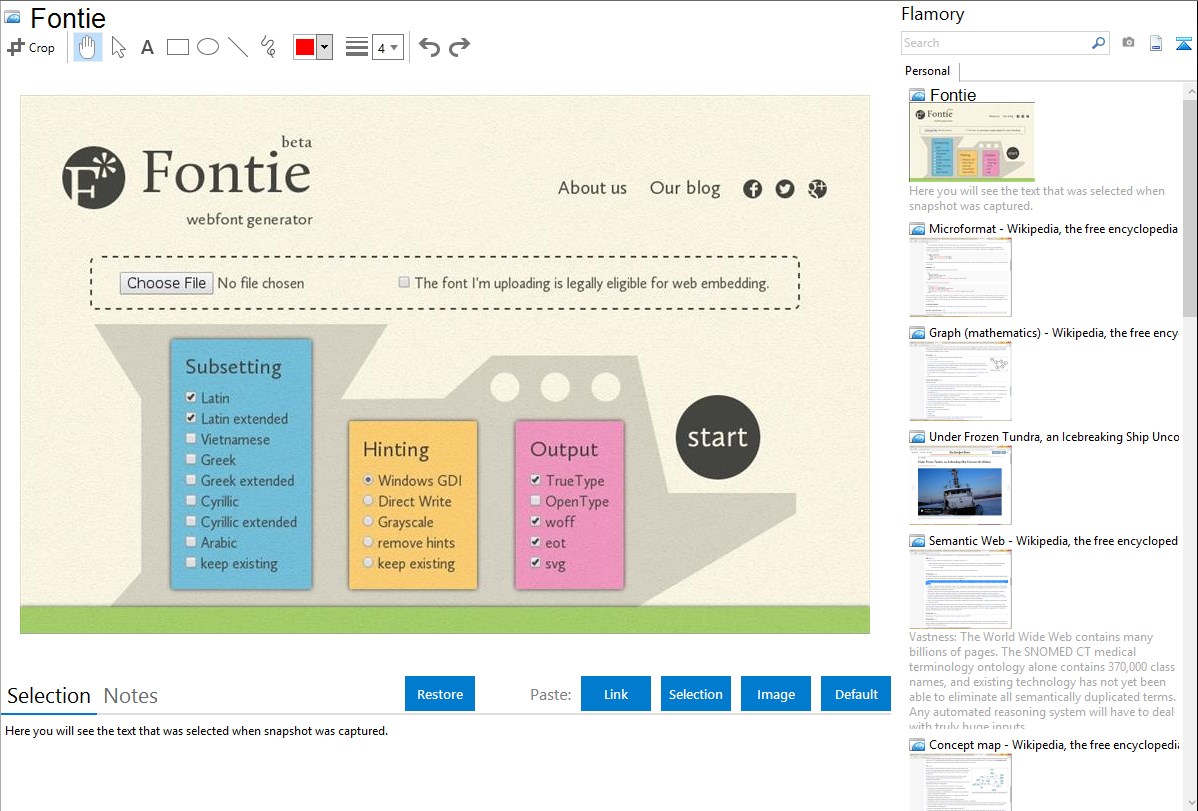Click the round start button

(x=717, y=437)
